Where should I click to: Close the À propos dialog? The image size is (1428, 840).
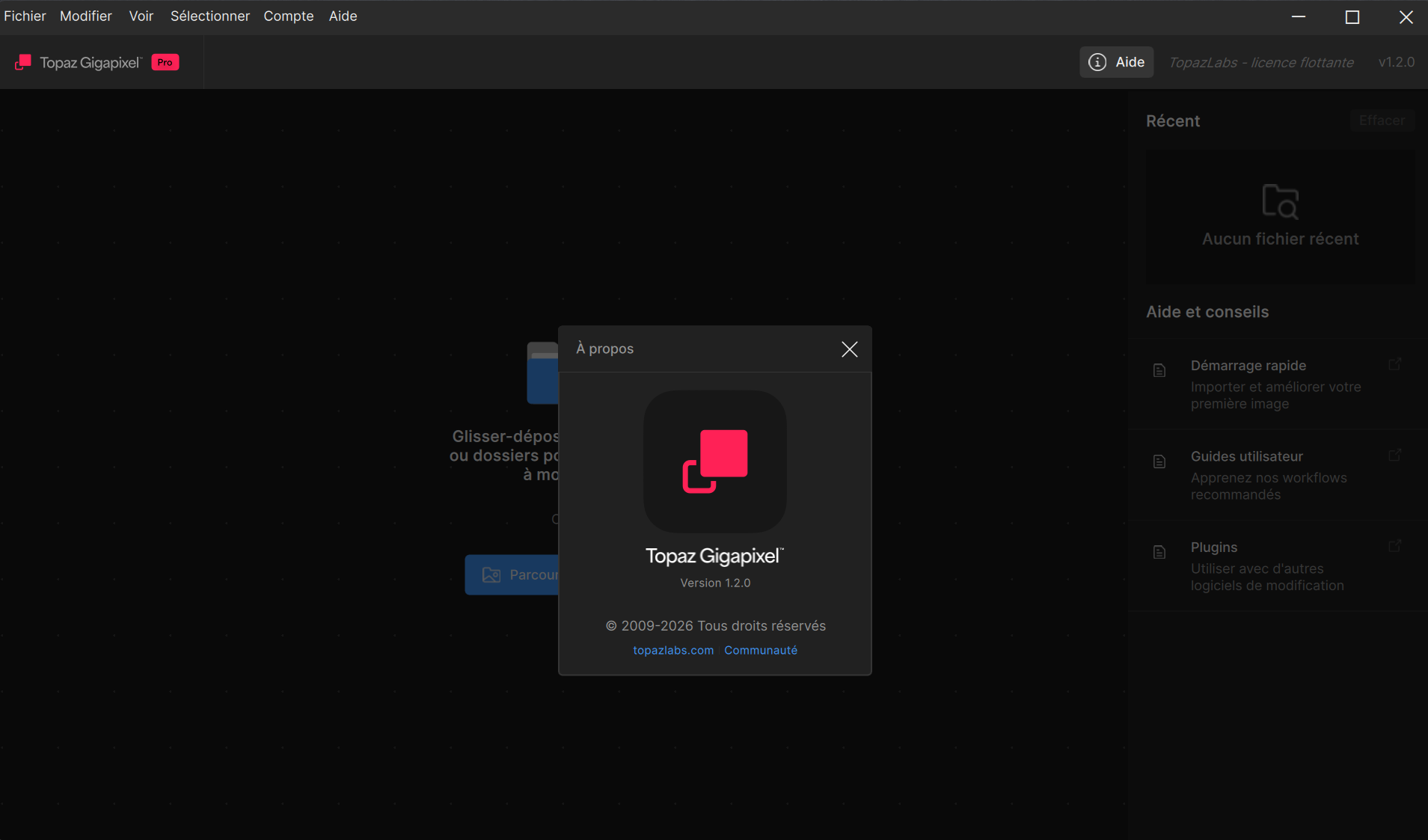[x=849, y=349]
